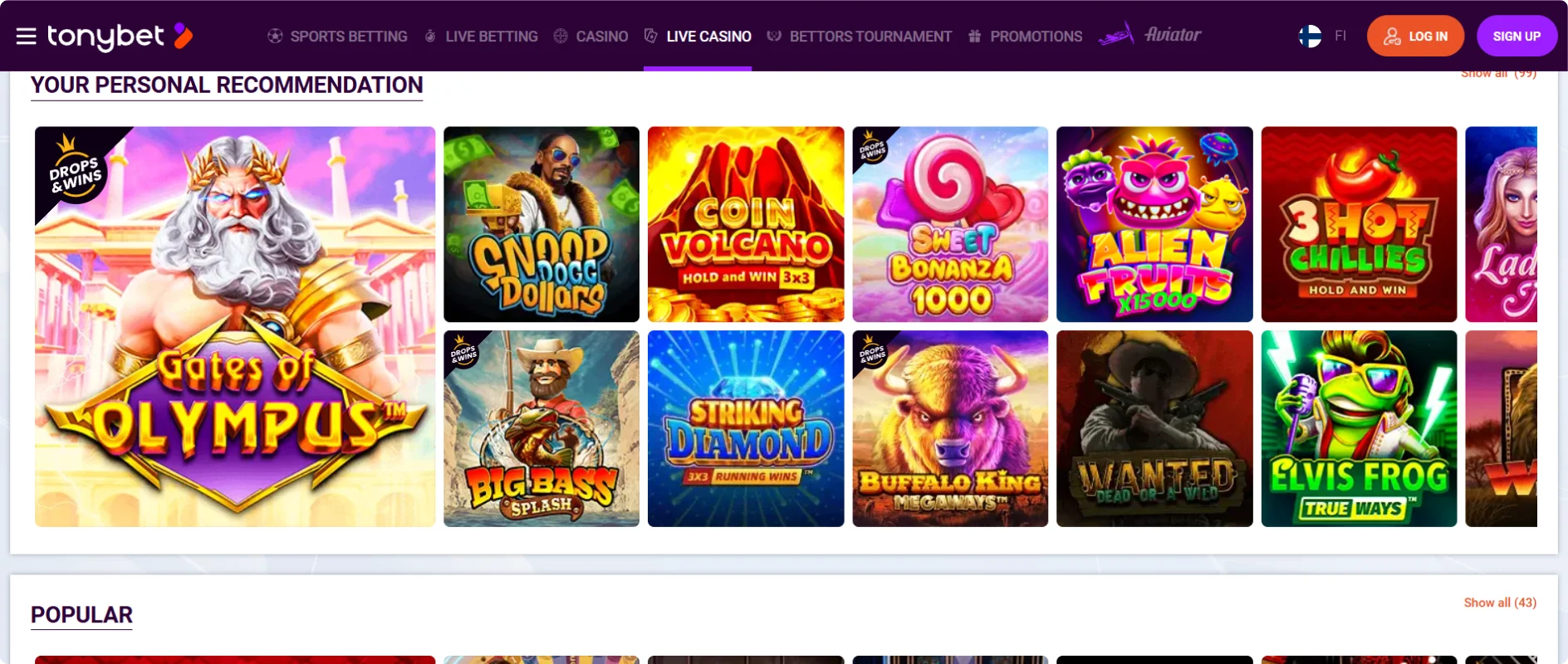Open Elvis Frog True Ways game
This screenshot has height=664, width=1568.
pos(1359,428)
